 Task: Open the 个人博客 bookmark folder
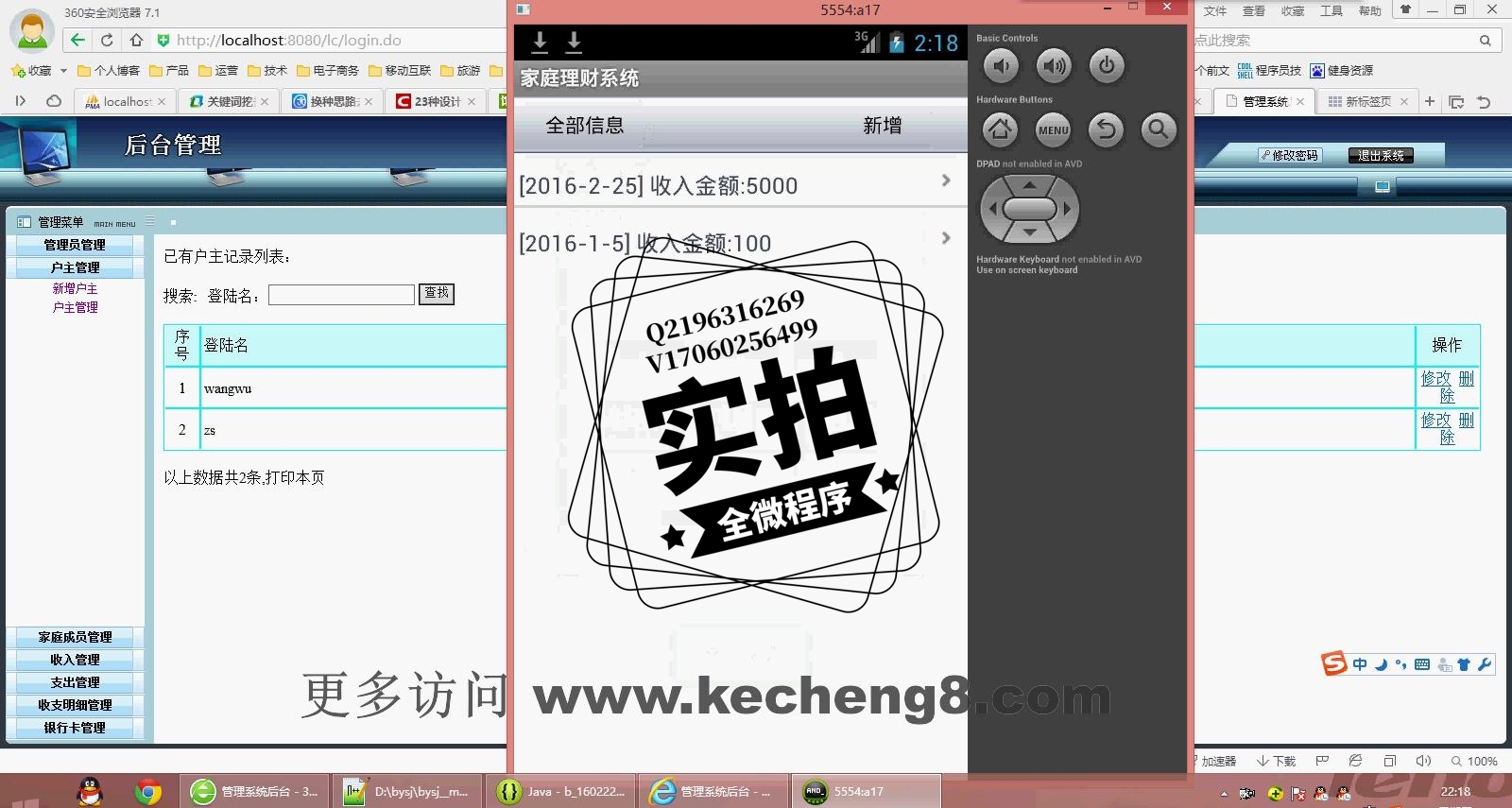[109, 71]
